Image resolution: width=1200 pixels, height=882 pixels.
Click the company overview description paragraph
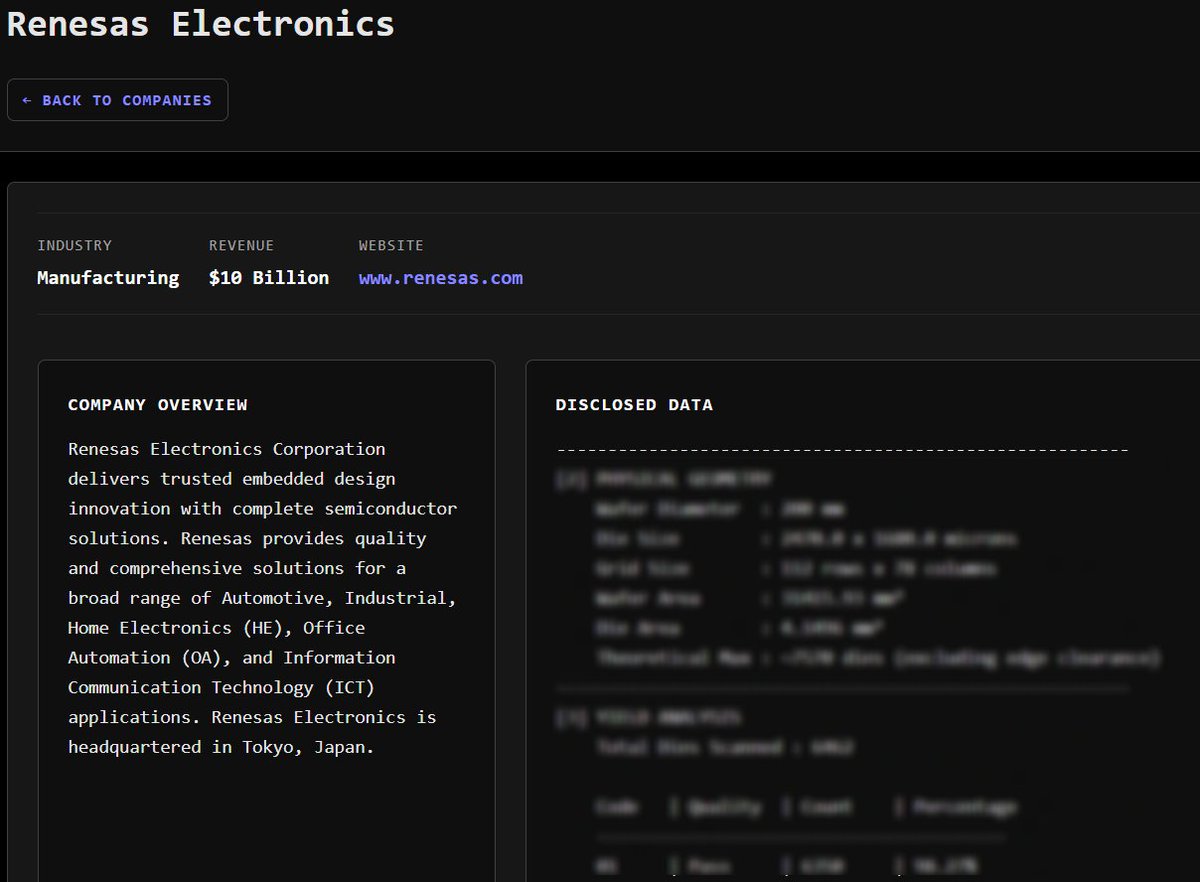pos(263,598)
